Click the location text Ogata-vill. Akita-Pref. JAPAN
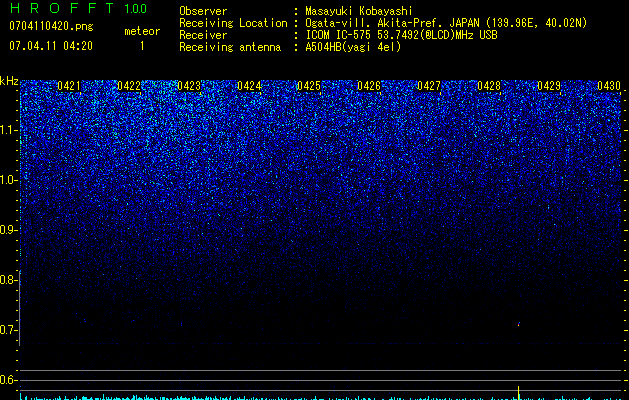The width and height of the screenshot is (629, 400). click(392, 23)
